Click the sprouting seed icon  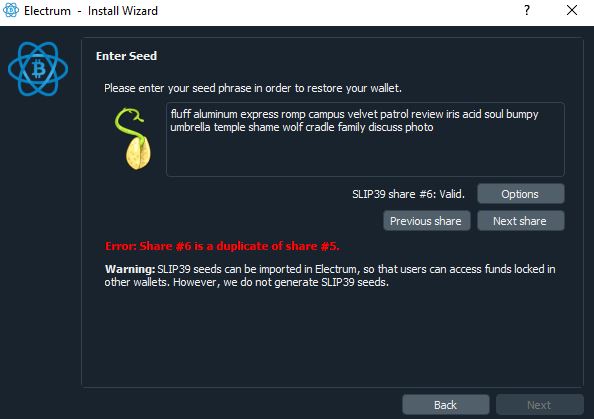[x=133, y=139]
